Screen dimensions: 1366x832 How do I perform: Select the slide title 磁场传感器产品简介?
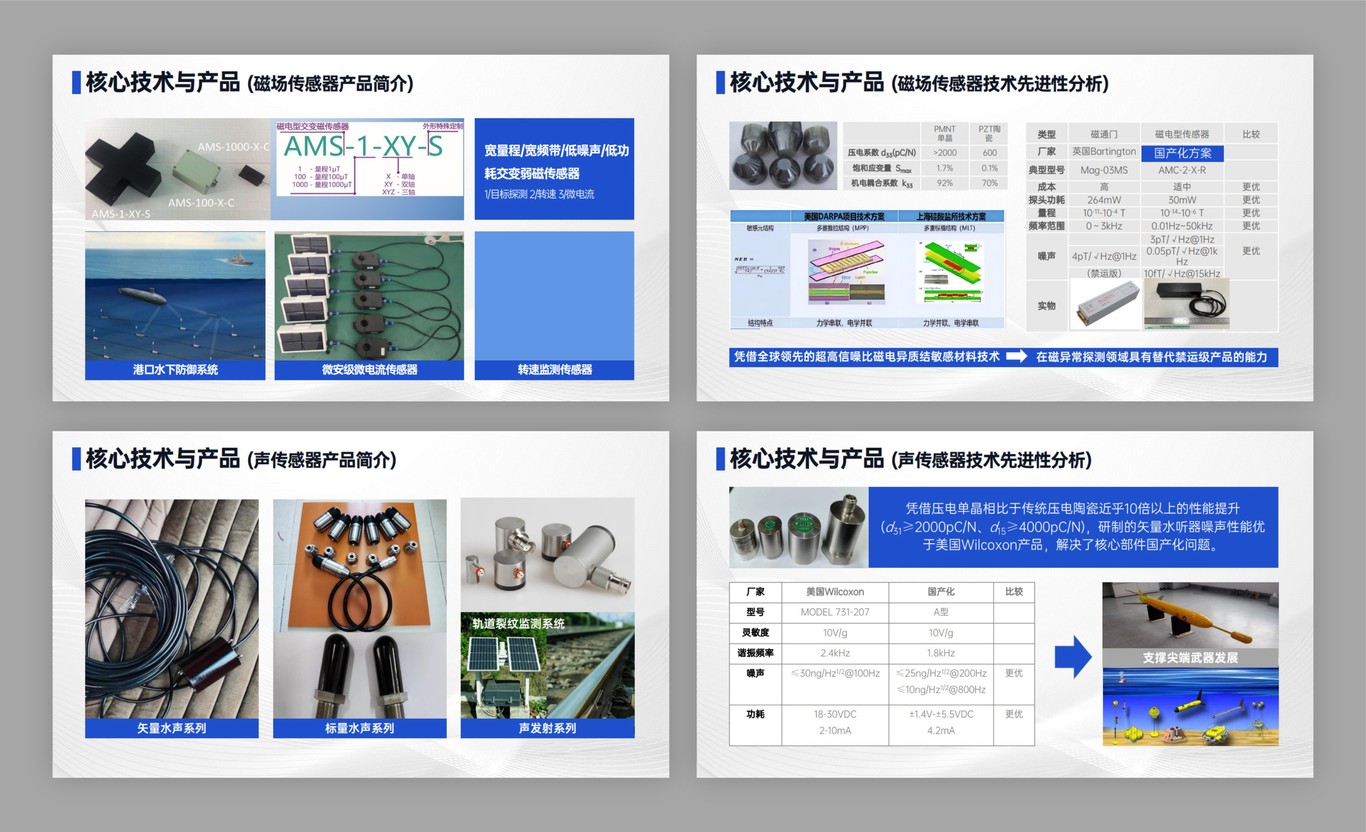coord(330,84)
